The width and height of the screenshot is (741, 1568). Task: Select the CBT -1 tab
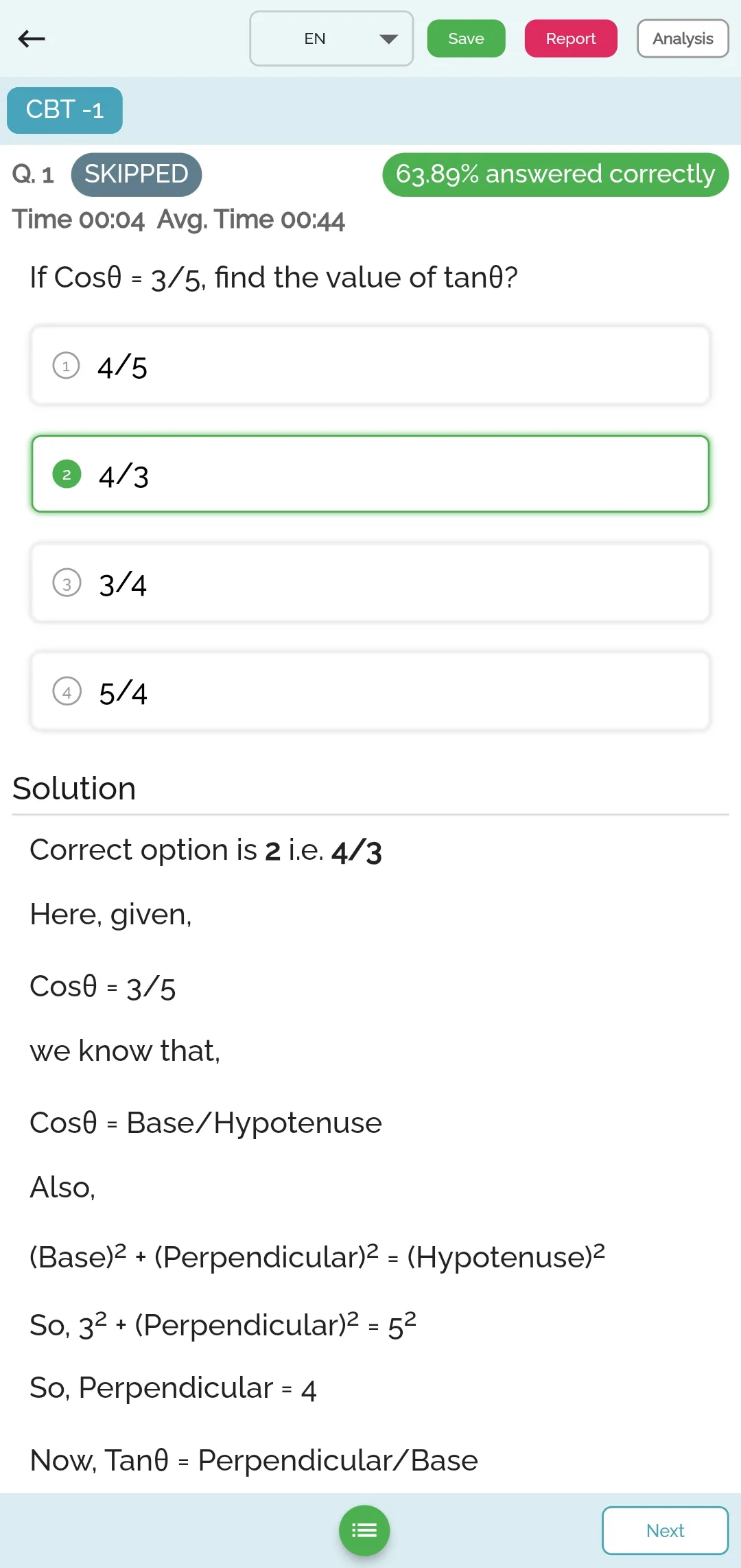(64, 110)
